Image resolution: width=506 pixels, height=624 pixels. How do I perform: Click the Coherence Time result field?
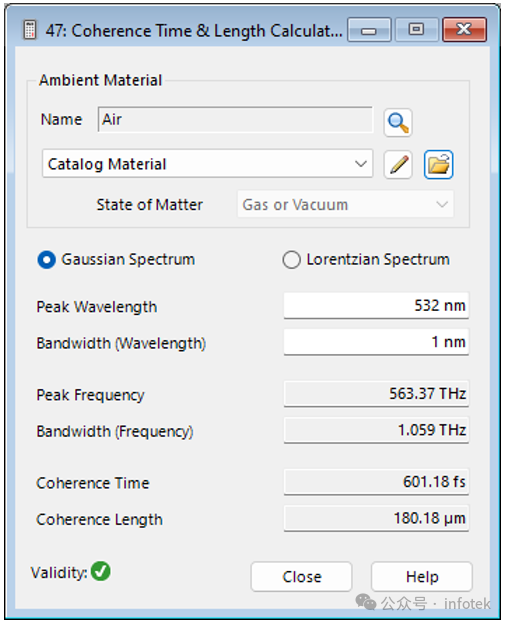click(x=376, y=482)
